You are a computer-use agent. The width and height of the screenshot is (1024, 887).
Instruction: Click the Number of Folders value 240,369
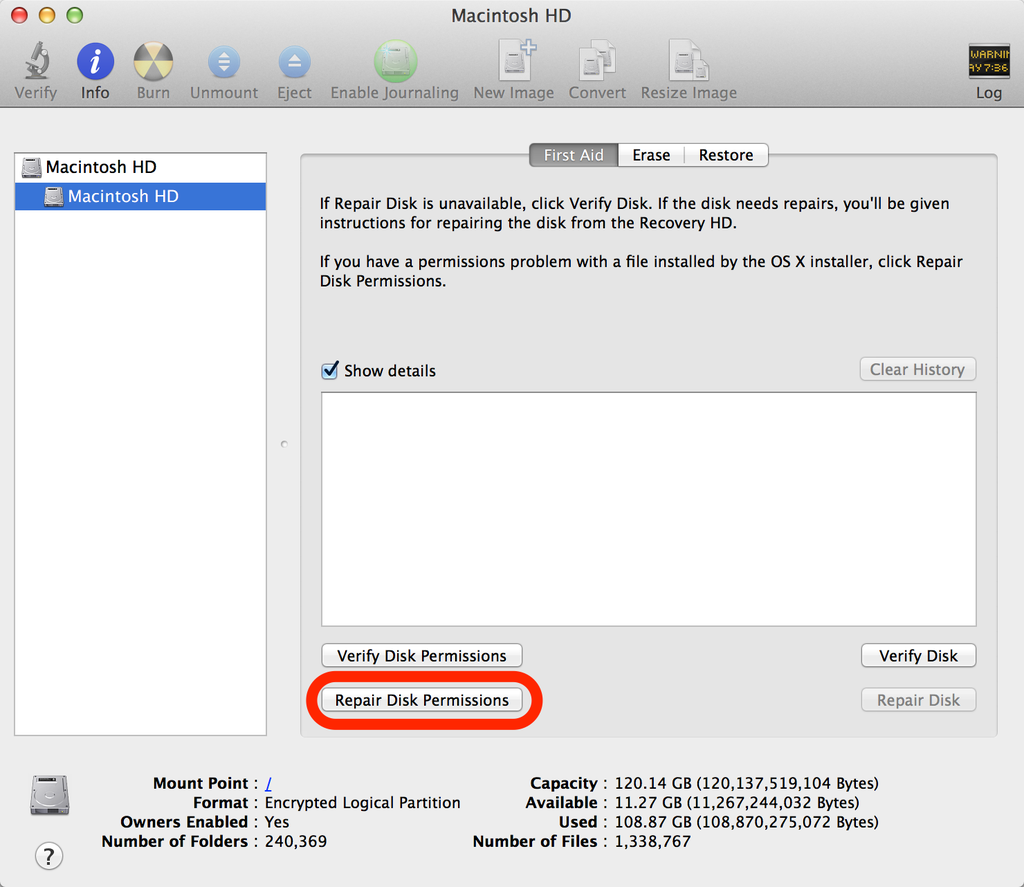[x=296, y=841]
